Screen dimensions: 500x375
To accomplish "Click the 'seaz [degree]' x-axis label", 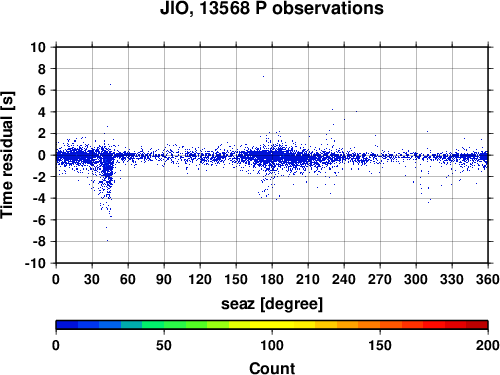I will point(272,304).
